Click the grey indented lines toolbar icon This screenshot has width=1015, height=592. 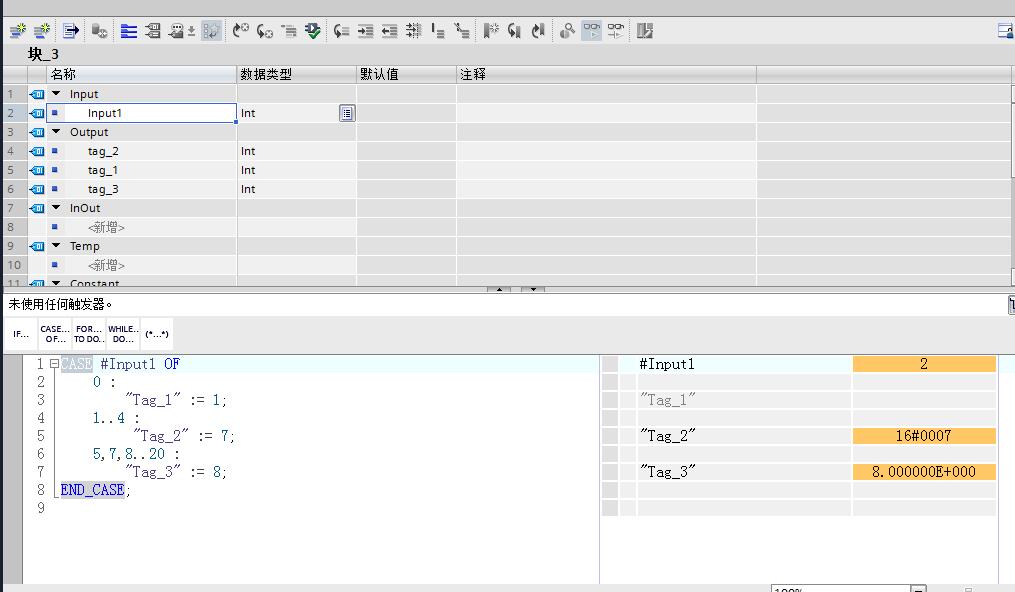[289, 30]
